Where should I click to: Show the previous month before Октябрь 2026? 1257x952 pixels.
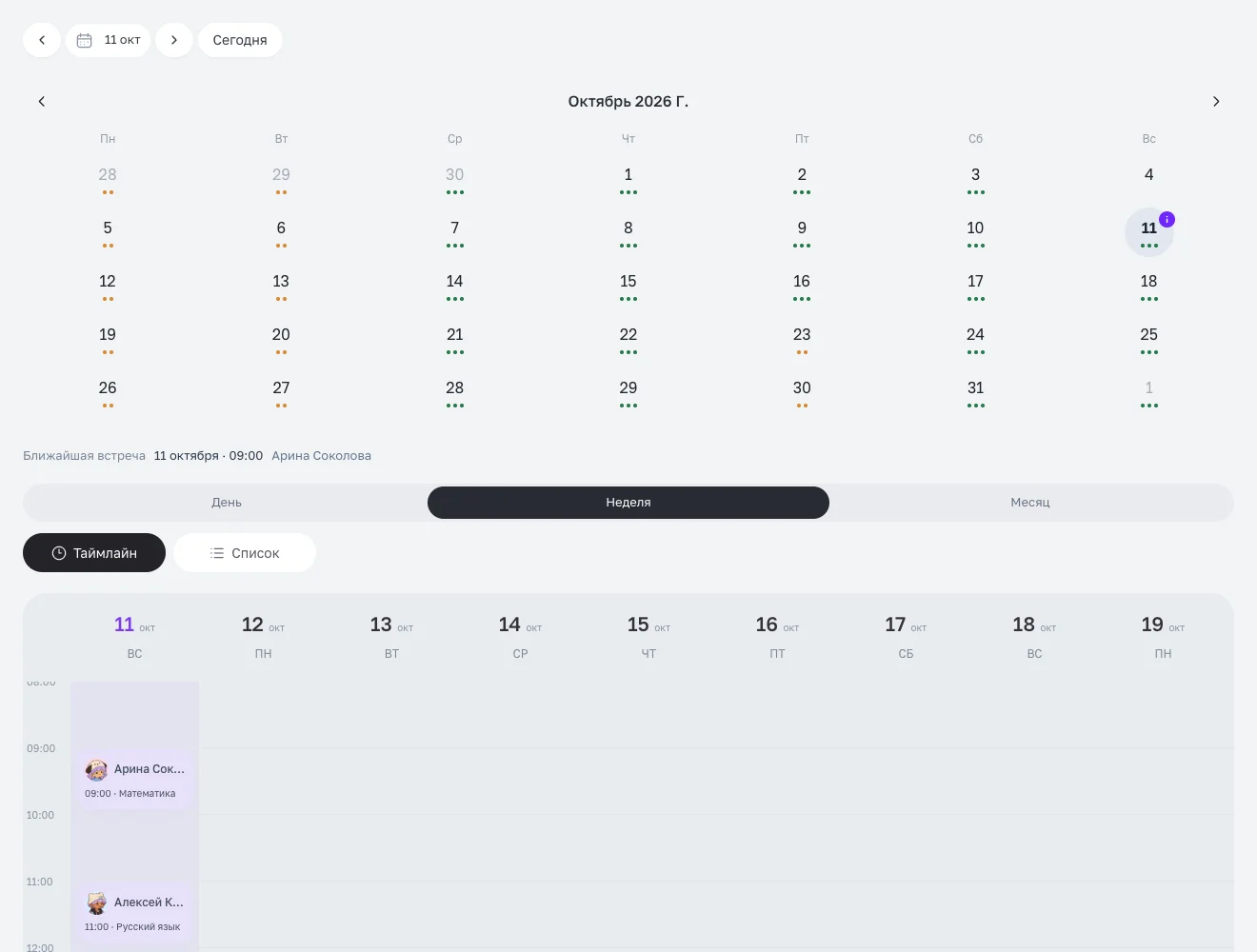click(x=42, y=101)
